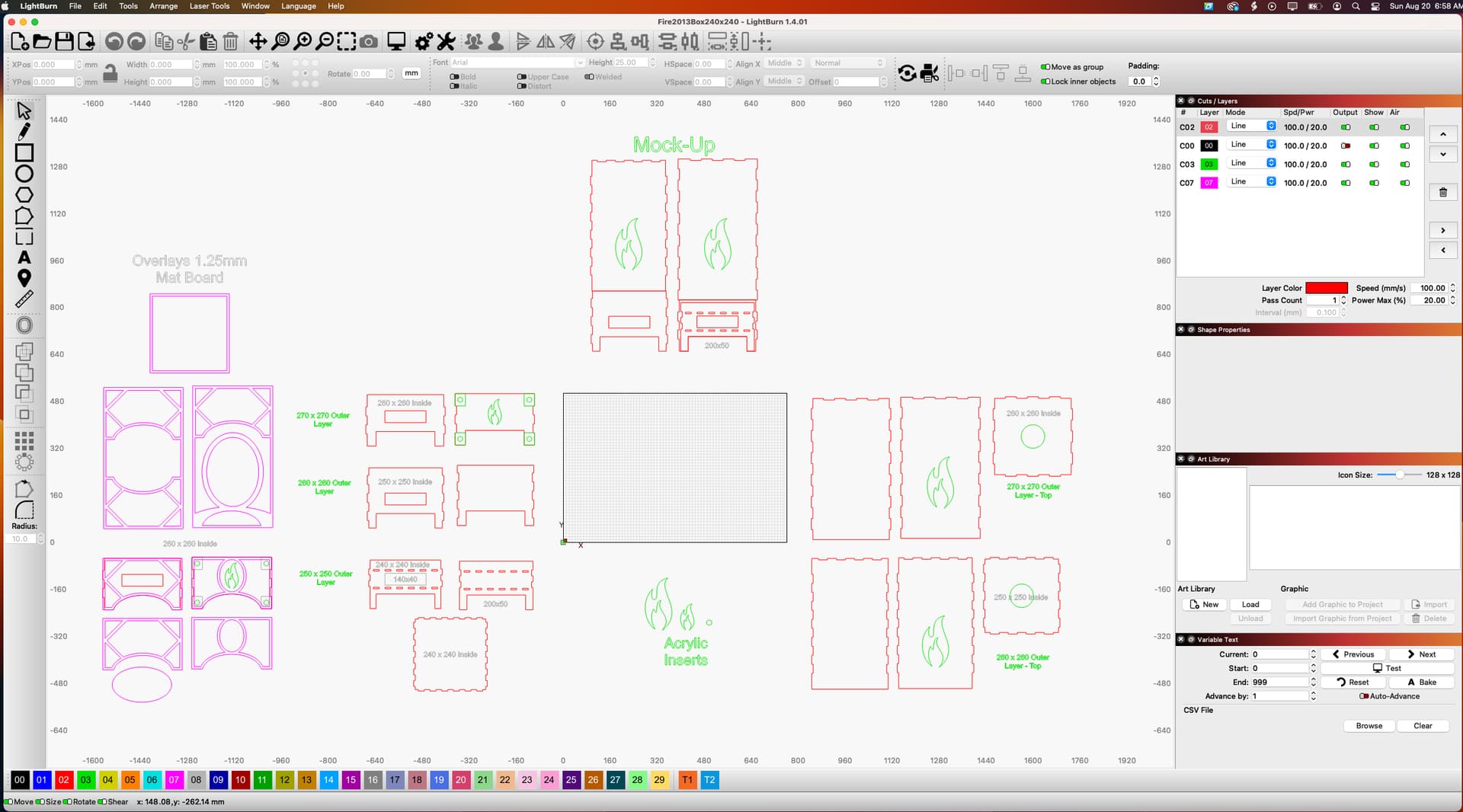Toggle Show switch for layer C03

[1374, 165]
